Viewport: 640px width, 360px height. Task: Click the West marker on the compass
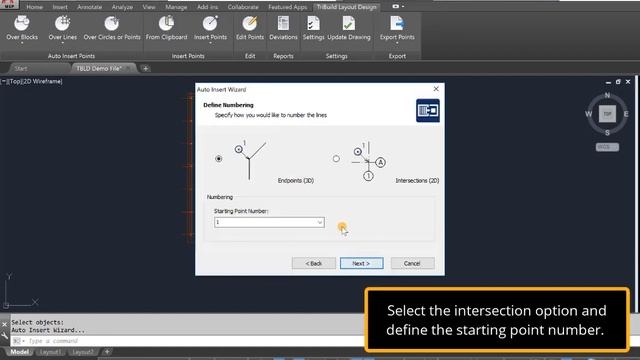[x=589, y=114]
